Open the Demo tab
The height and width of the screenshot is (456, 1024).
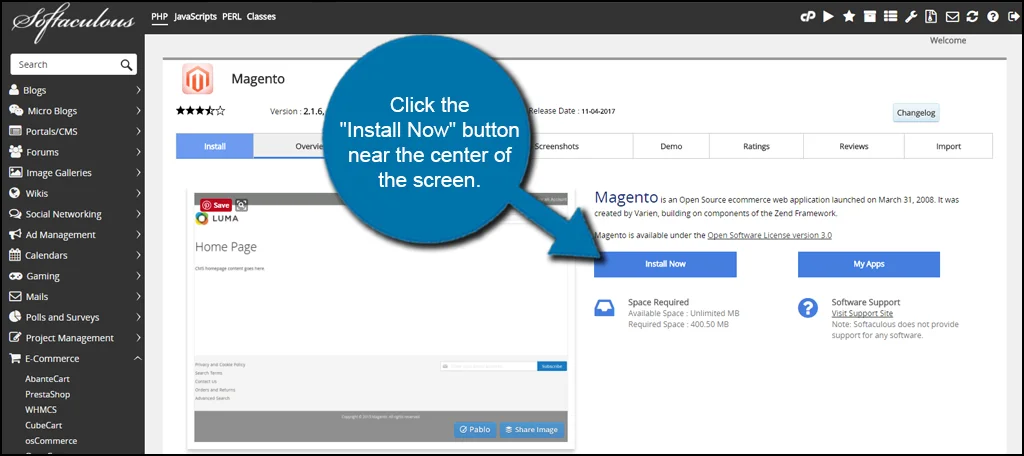671,146
